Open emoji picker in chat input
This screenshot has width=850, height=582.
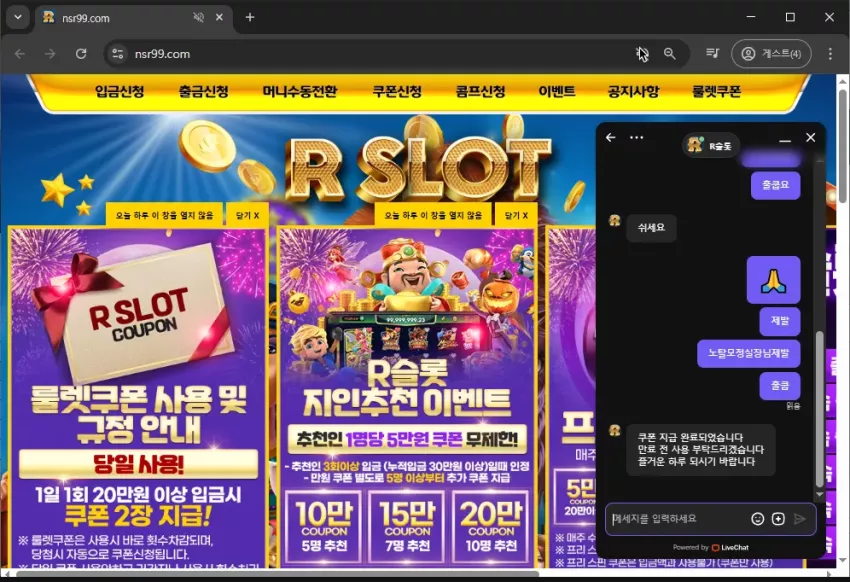point(757,519)
